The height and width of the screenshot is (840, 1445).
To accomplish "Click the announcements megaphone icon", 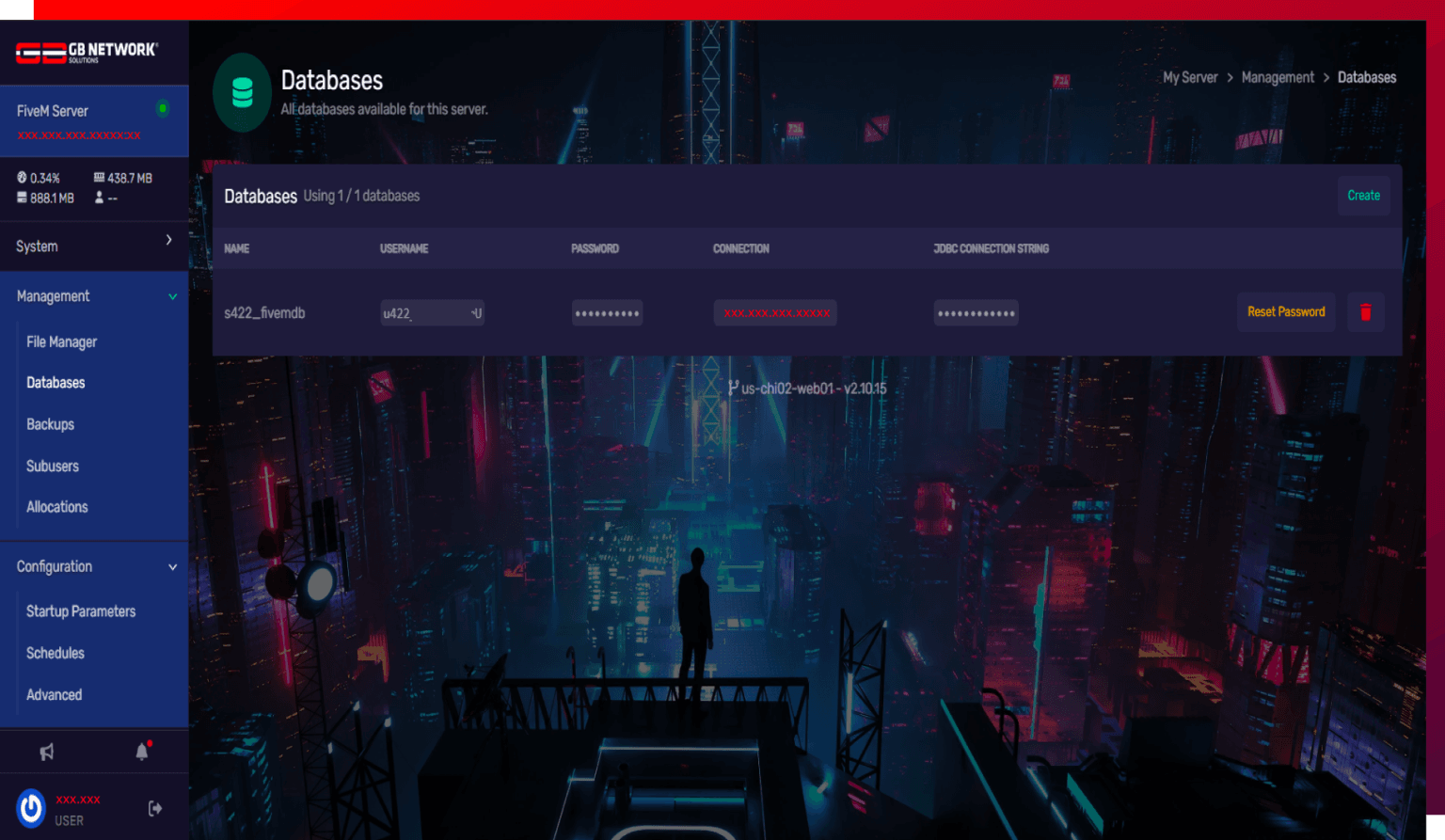I will (46, 751).
